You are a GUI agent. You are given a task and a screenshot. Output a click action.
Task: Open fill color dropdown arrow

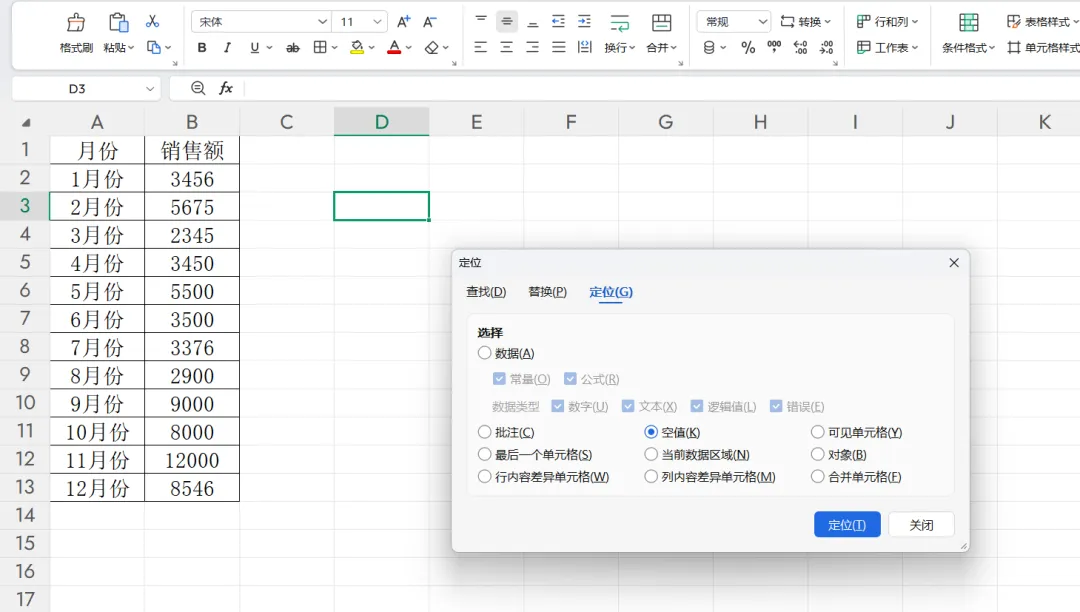pyautogui.click(x=371, y=48)
